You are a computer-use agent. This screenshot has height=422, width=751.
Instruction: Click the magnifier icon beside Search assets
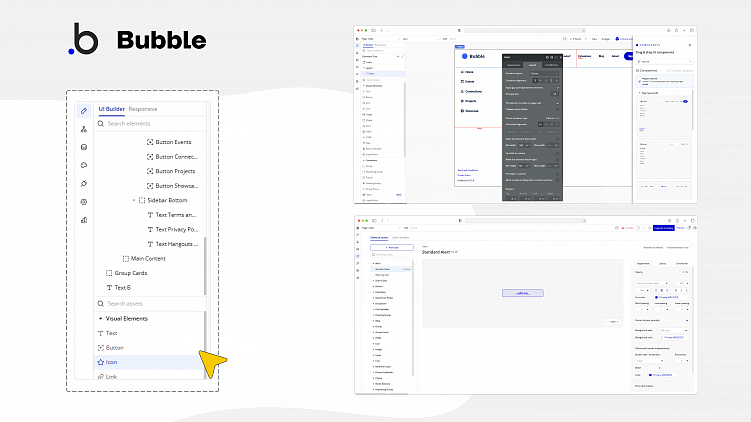point(101,304)
